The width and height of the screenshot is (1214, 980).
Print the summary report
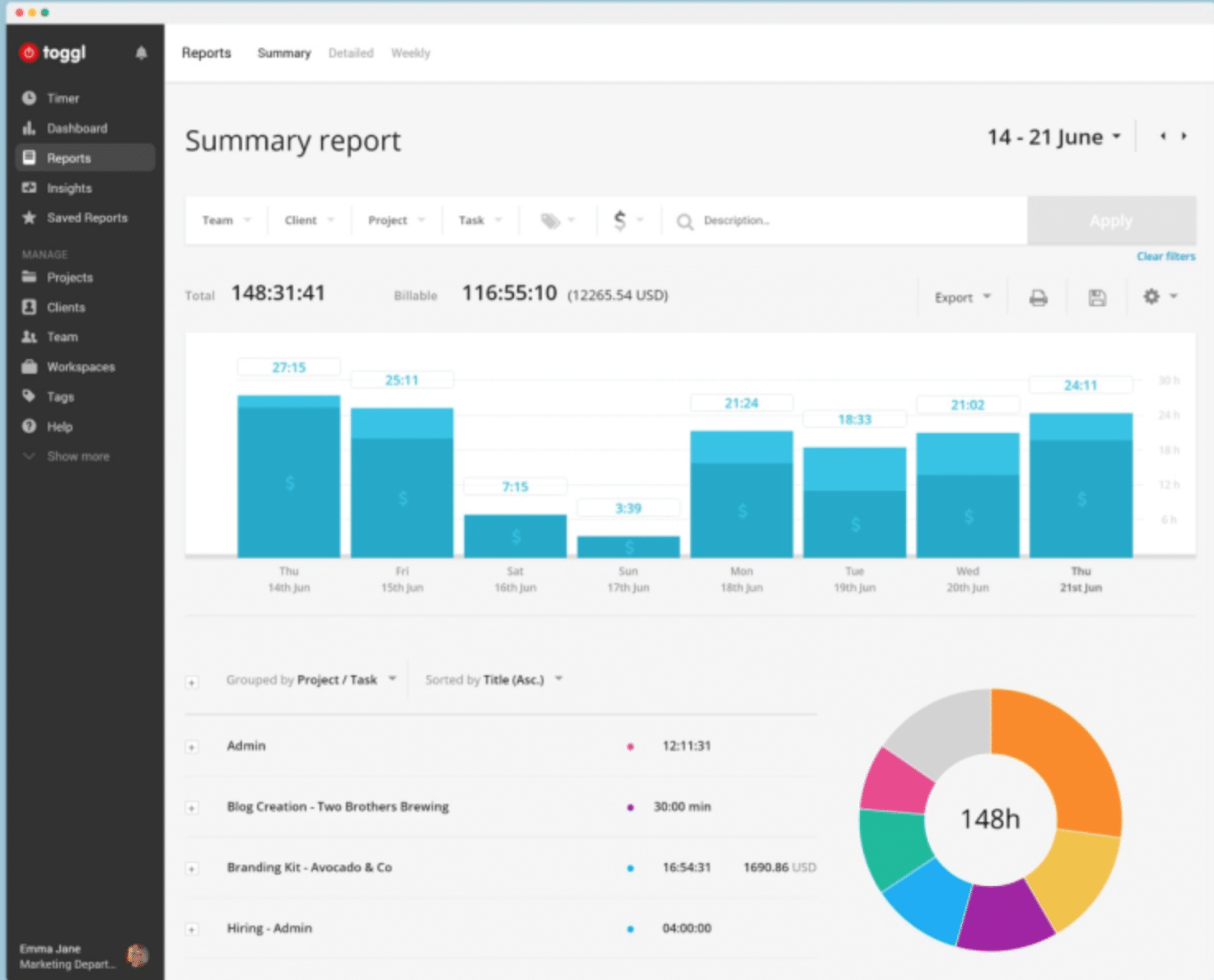coord(1038,298)
